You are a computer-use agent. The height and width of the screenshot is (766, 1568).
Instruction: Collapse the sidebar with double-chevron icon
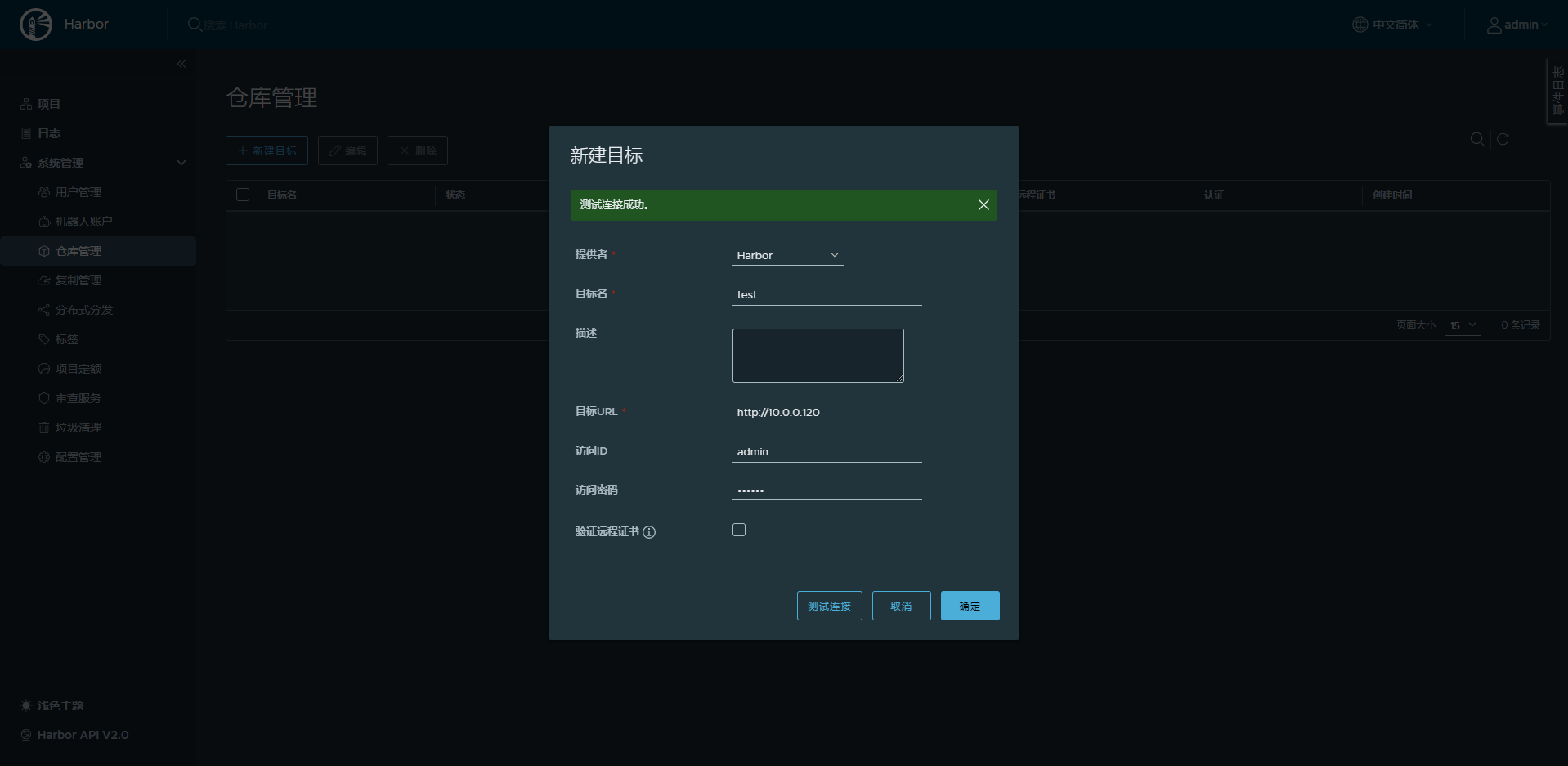(x=181, y=64)
